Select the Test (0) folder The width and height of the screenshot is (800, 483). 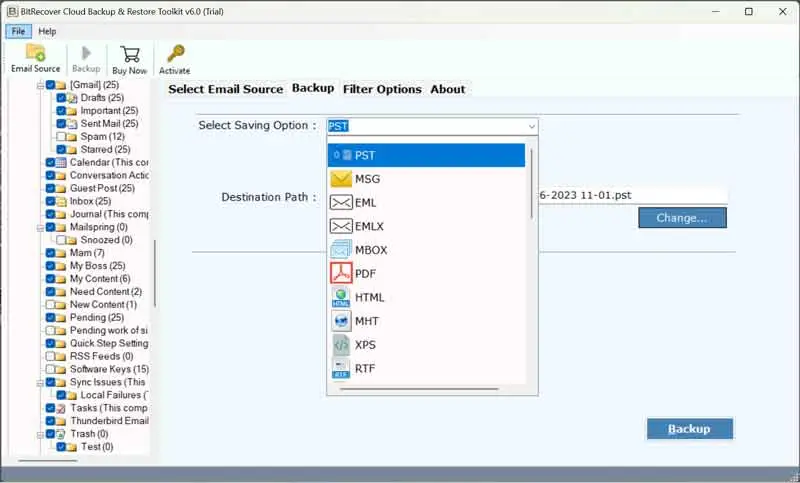[97, 447]
